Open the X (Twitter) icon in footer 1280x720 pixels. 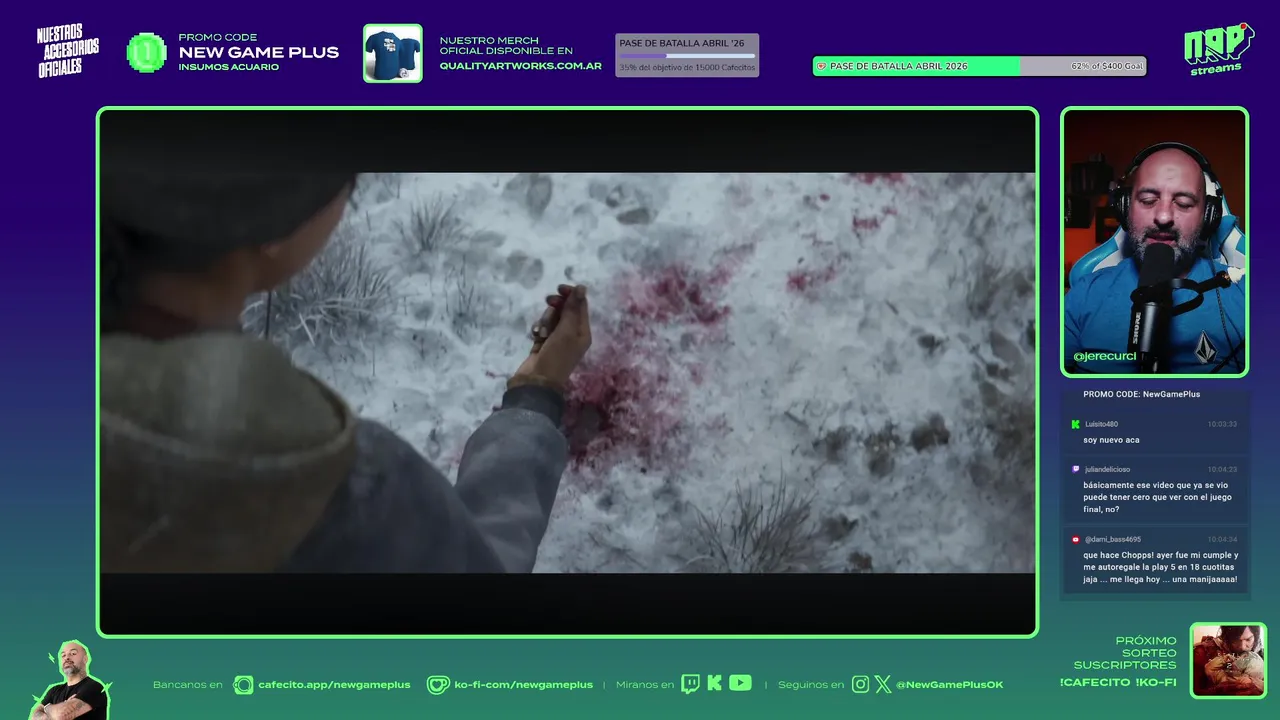click(883, 685)
